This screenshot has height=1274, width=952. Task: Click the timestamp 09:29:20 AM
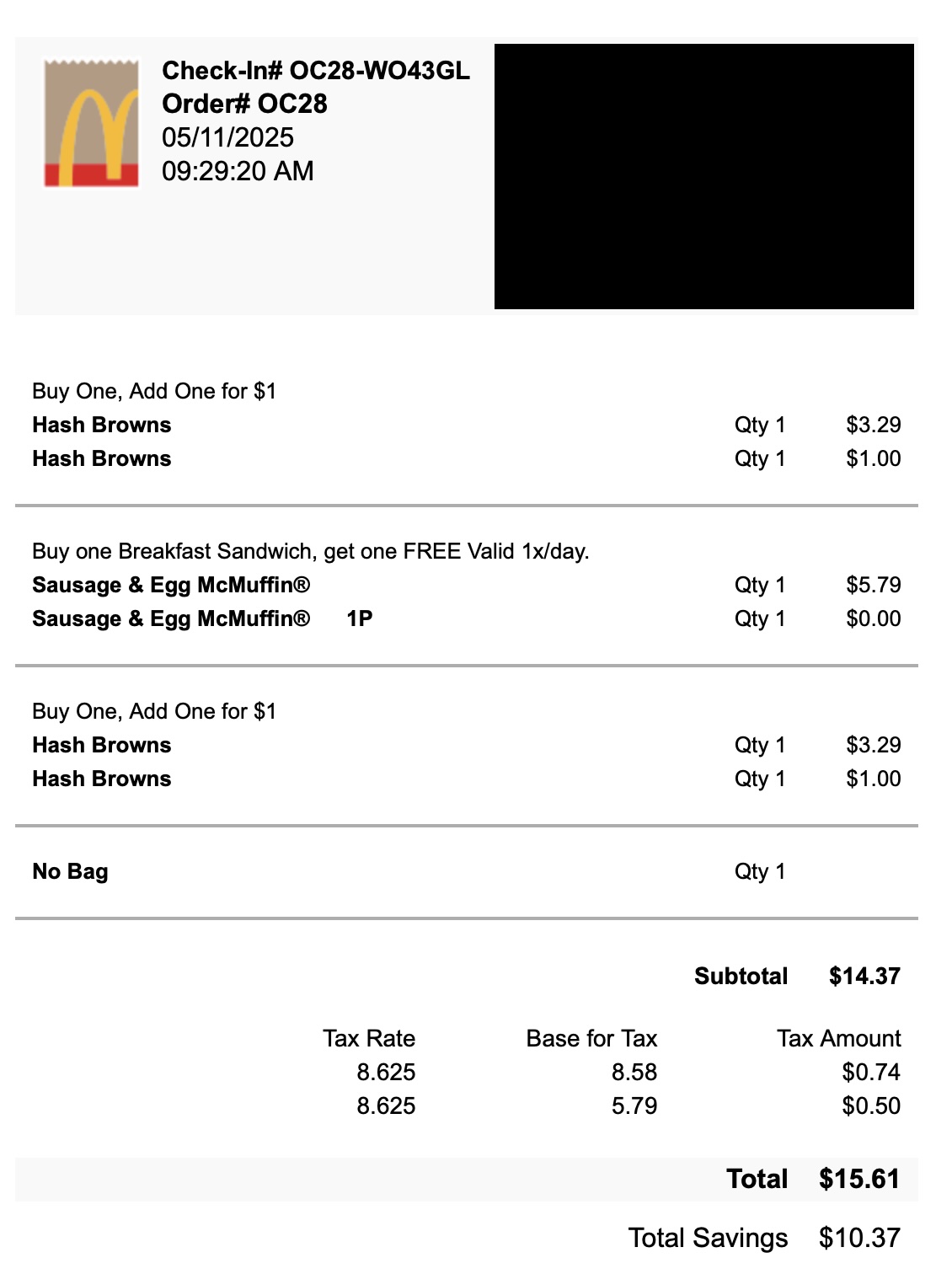238,172
